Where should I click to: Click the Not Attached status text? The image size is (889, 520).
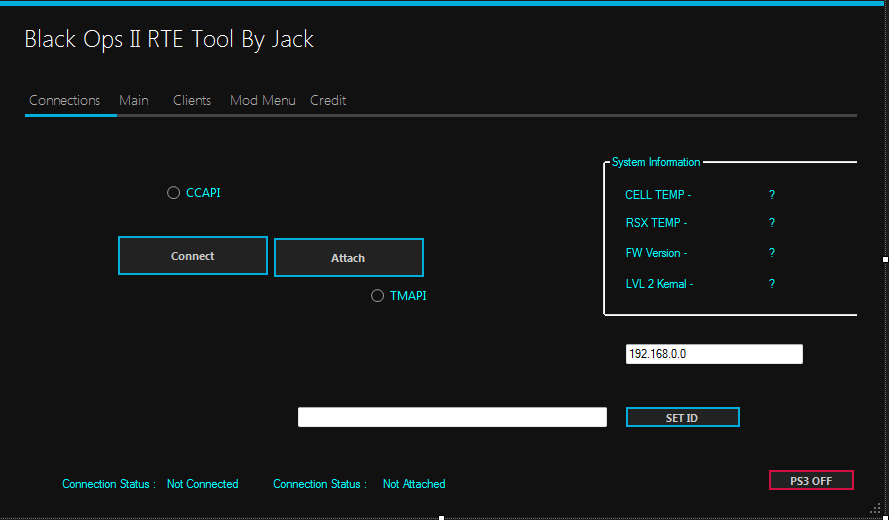click(x=414, y=484)
